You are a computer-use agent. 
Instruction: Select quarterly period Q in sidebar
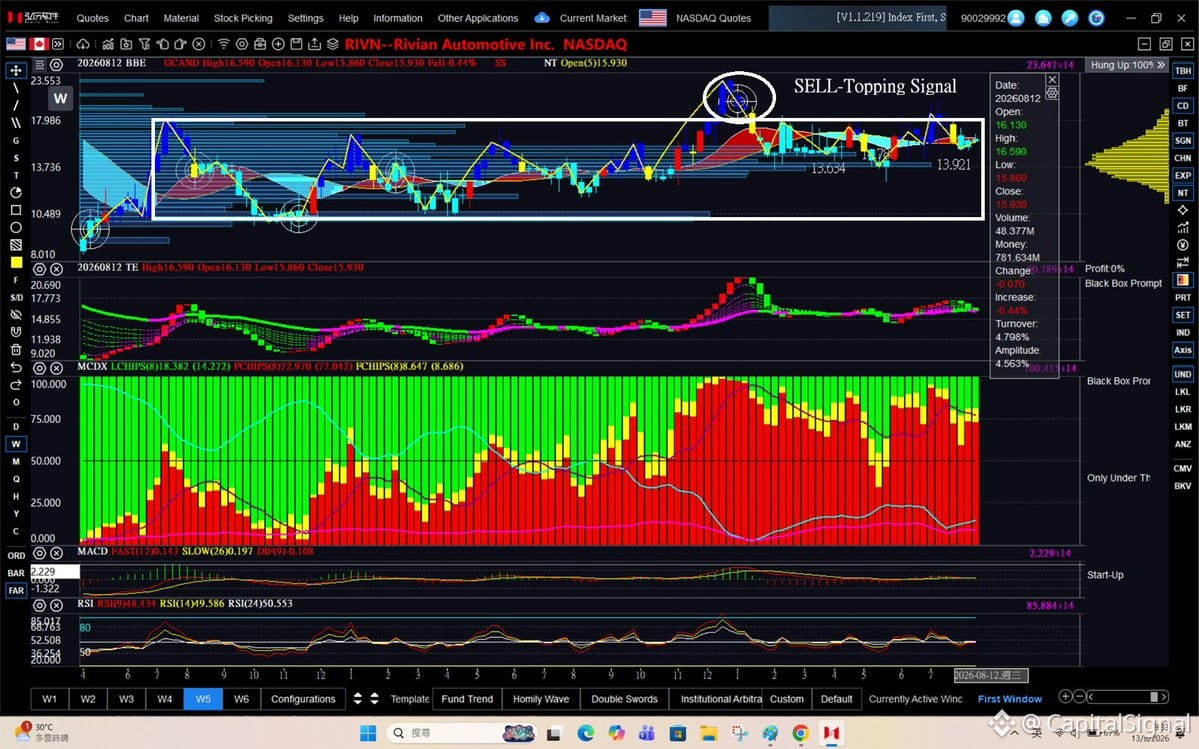pyautogui.click(x=15, y=478)
